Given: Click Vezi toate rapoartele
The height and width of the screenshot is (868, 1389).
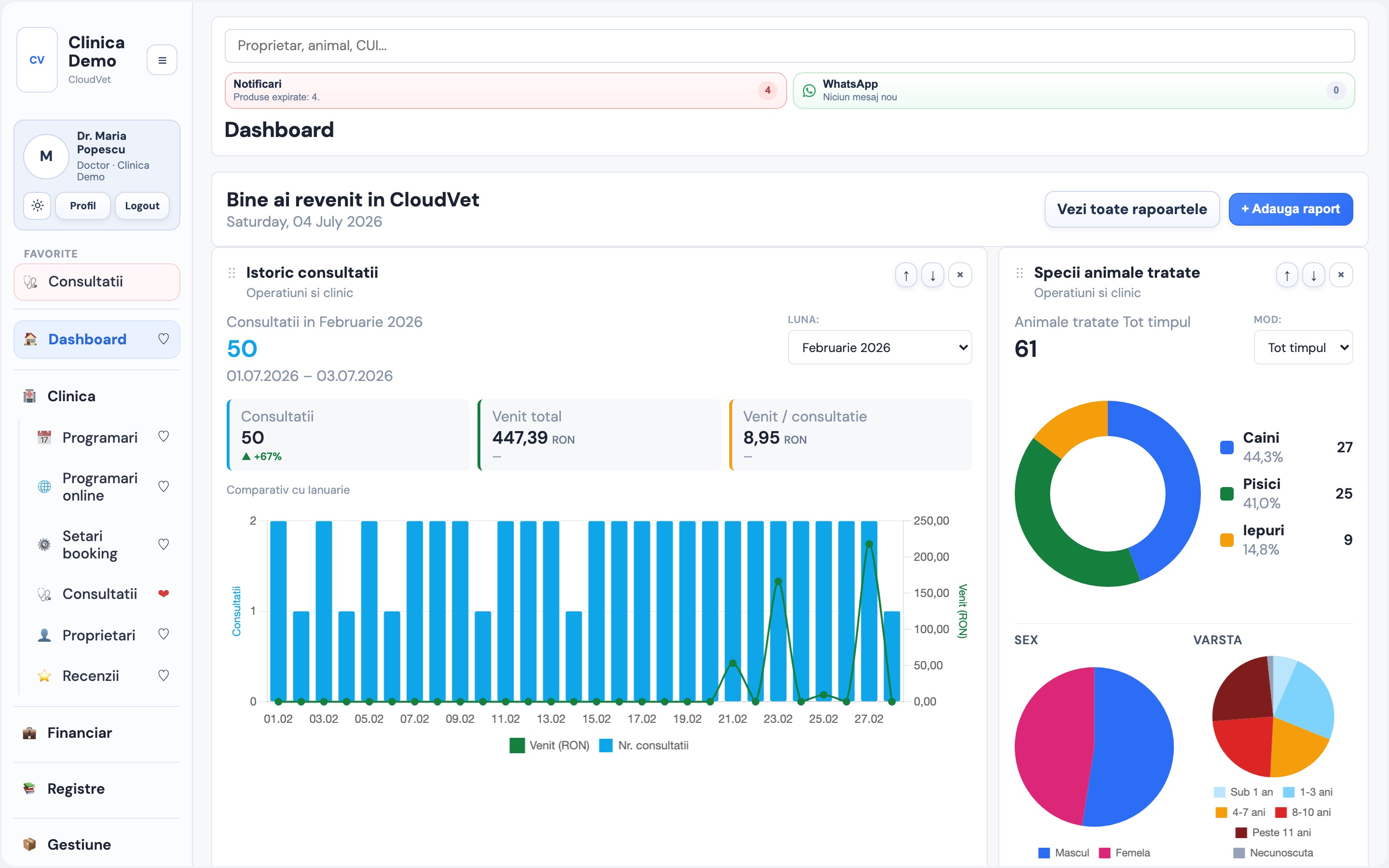Looking at the screenshot, I should [1132, 209].
